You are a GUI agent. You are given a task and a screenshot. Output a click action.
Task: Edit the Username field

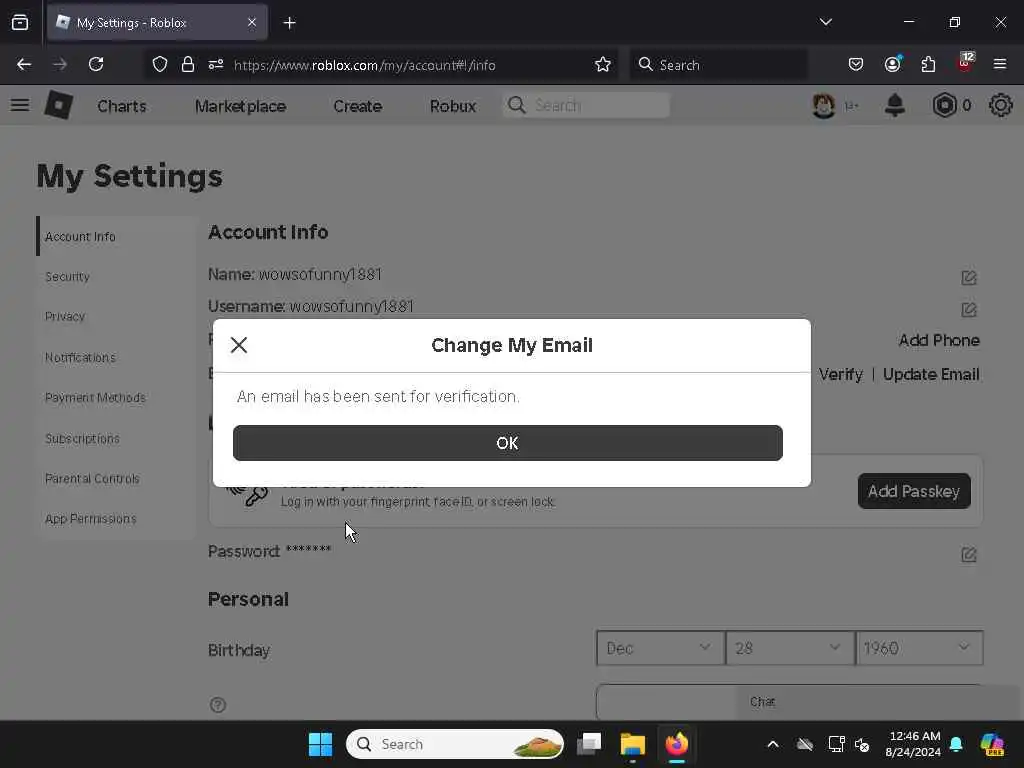[x=968, y=309]
